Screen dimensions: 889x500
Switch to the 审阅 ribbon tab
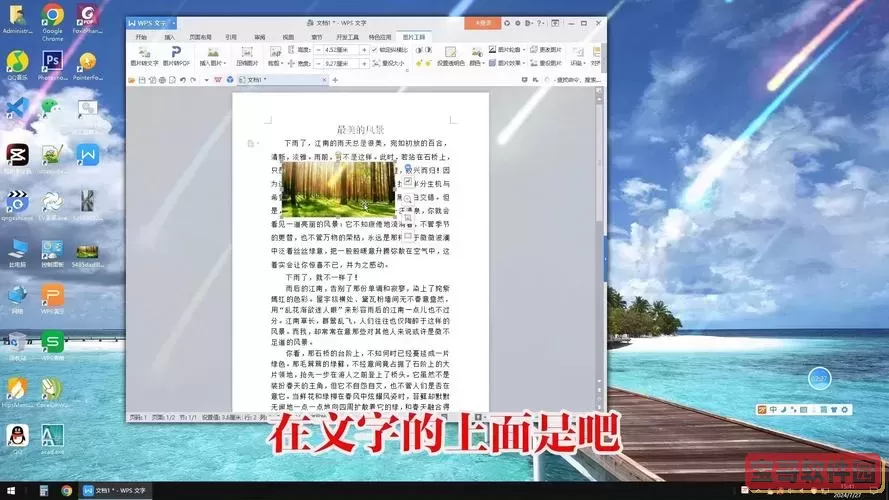260,37
